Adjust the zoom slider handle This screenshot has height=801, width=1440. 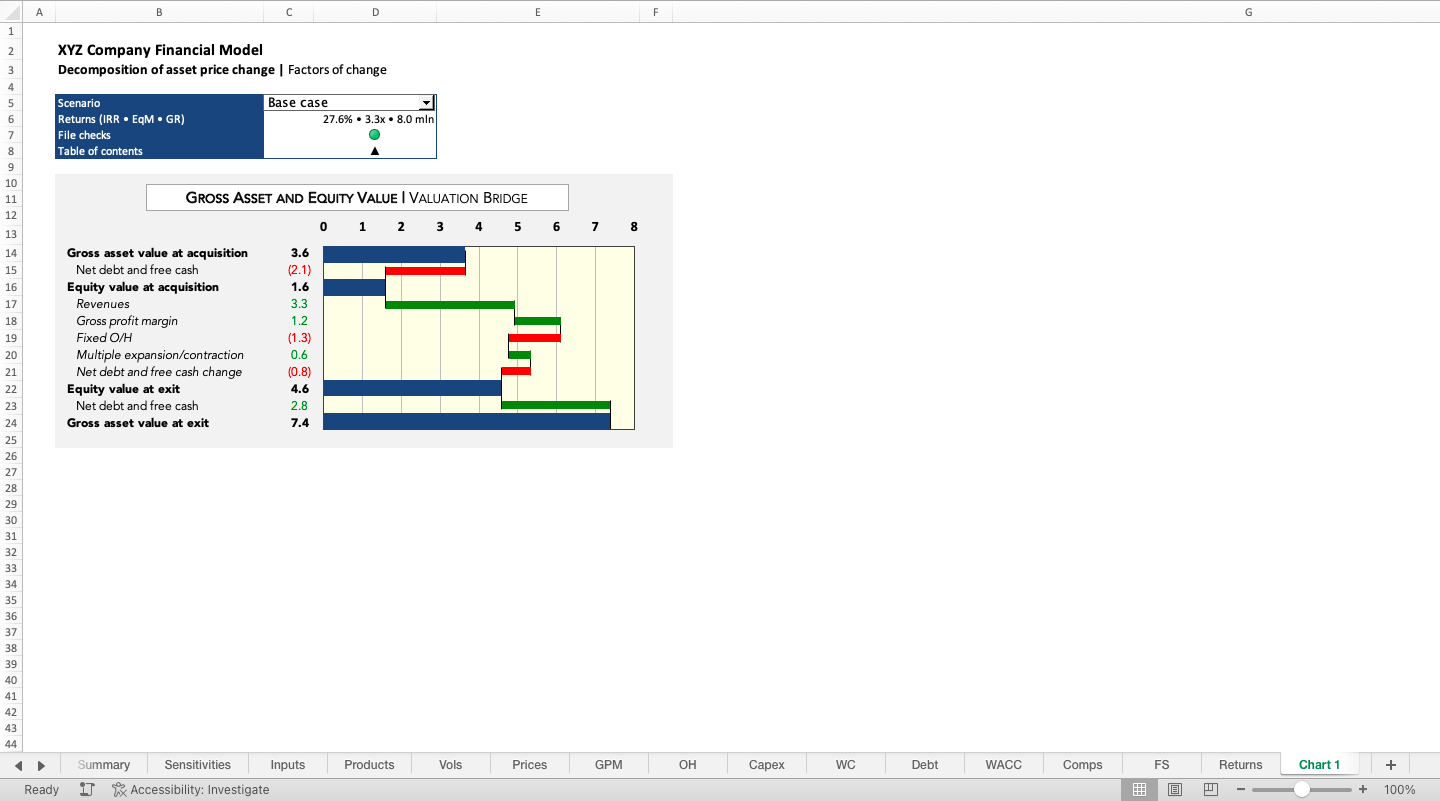[x=1301, y=789]
